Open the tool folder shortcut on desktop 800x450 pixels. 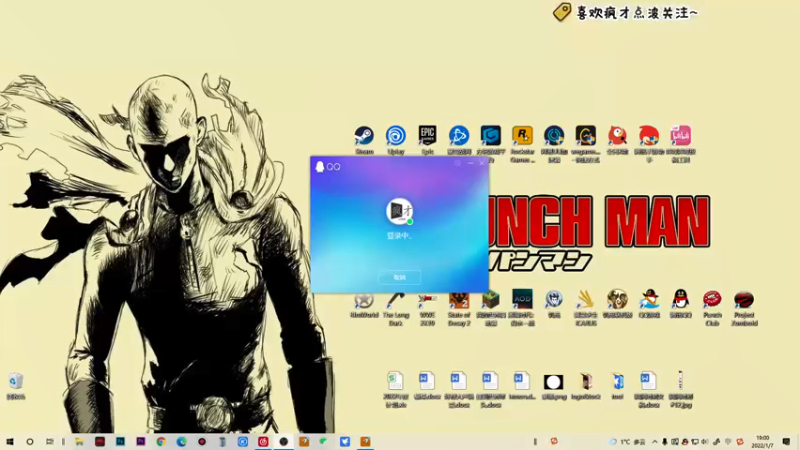617,381
